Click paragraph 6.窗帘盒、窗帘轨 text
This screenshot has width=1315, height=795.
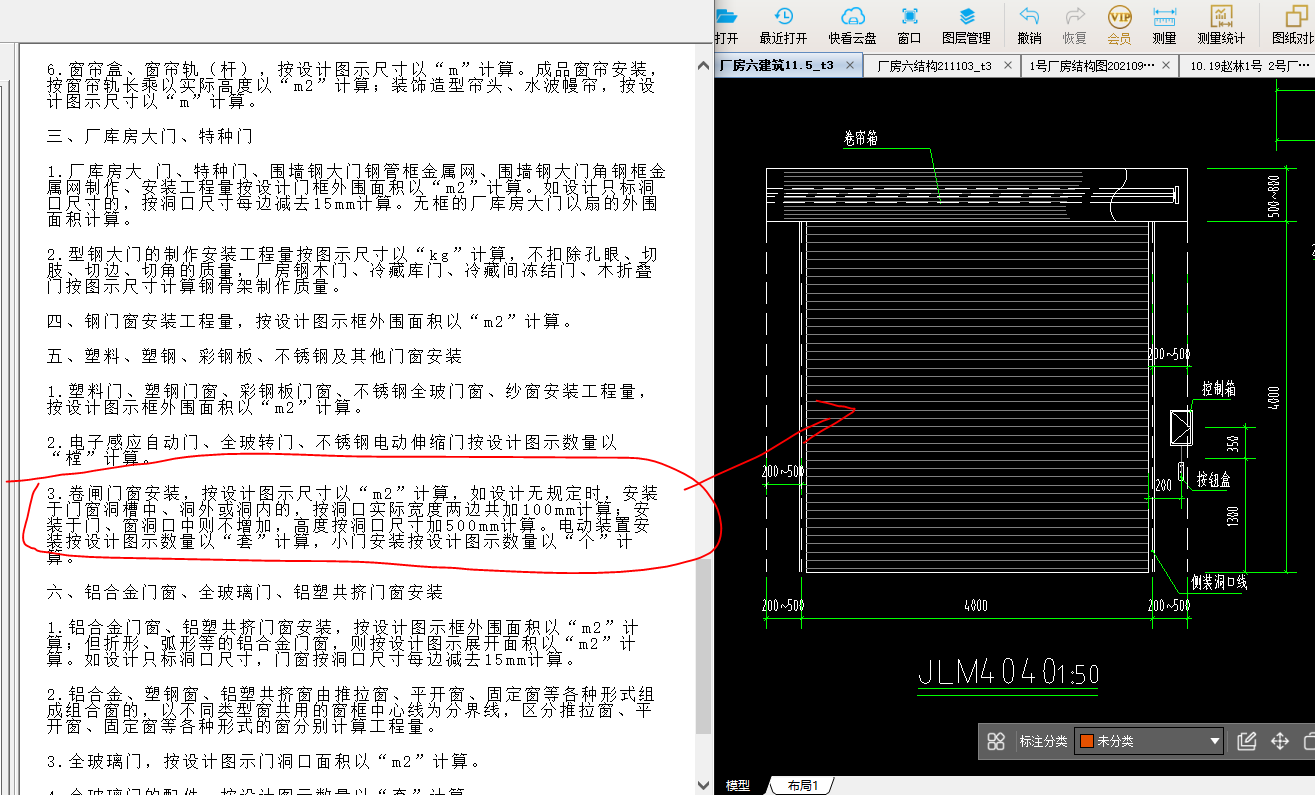(x=352, y=86)
